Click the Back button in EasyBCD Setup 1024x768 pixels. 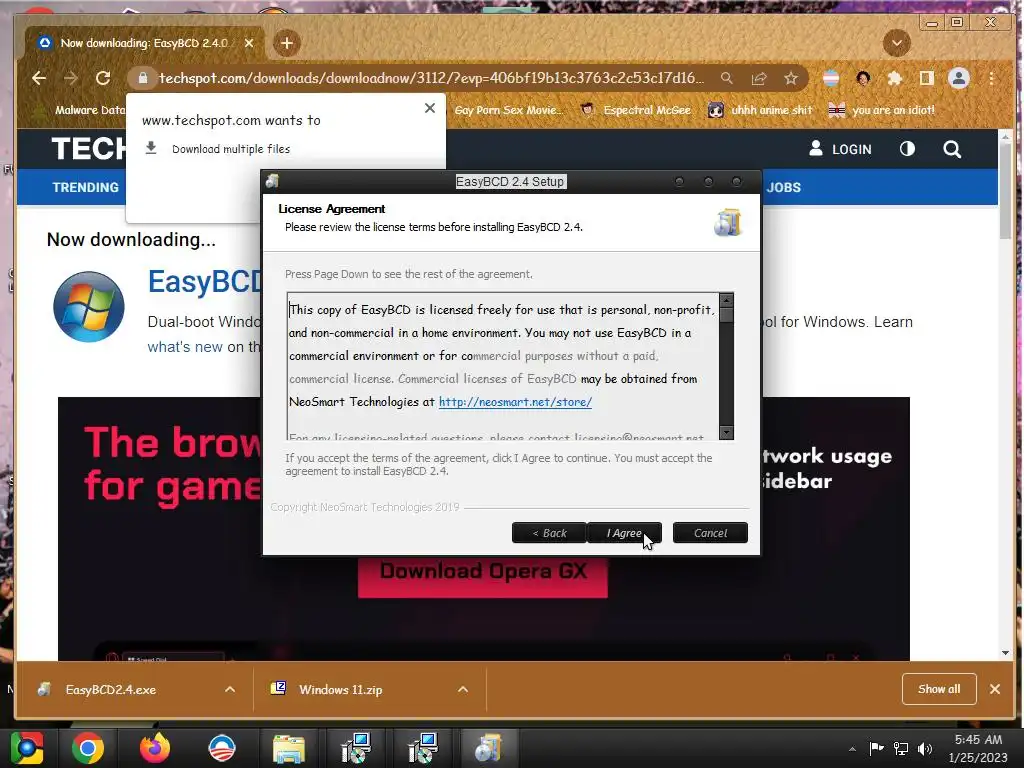549,533
